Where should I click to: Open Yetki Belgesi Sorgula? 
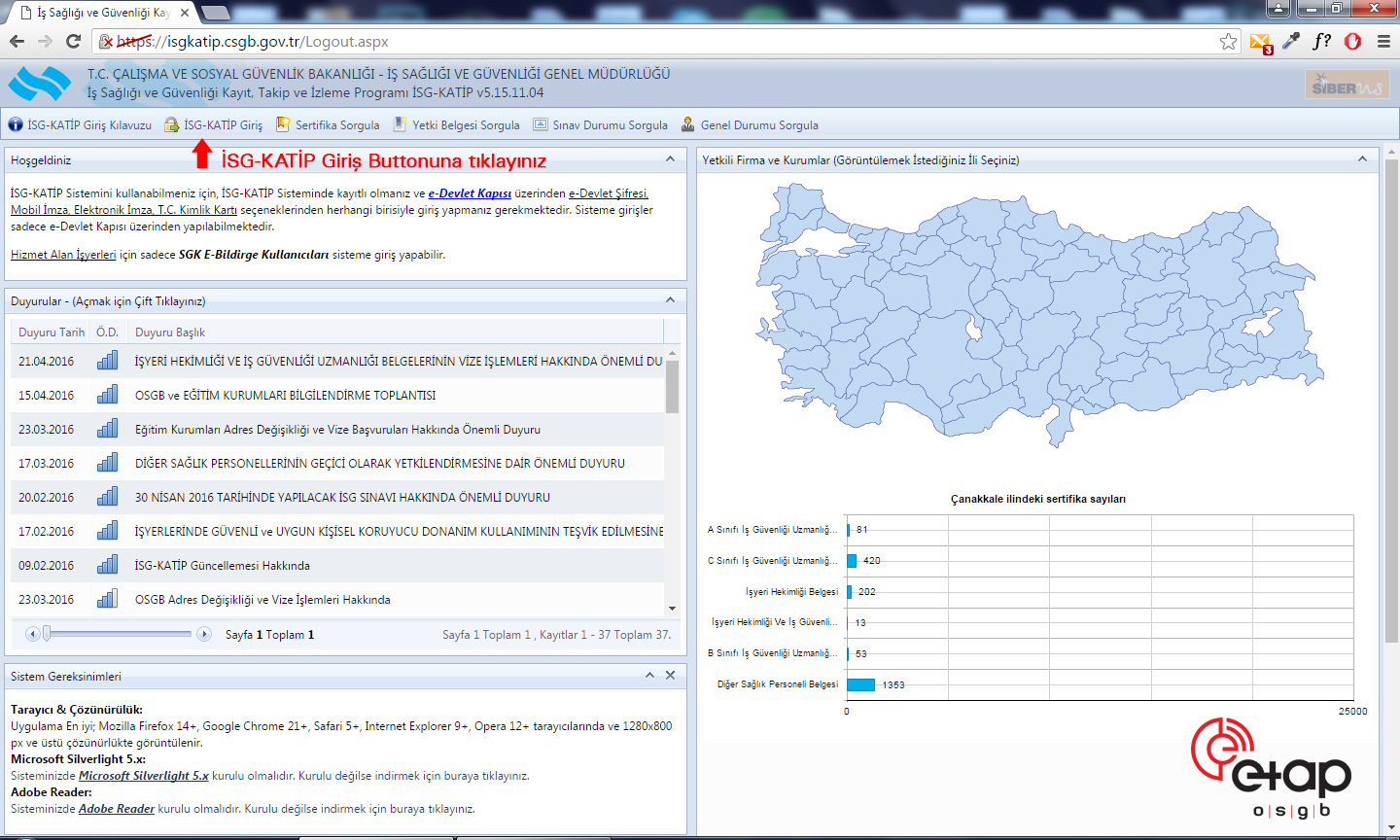tap(456, 124)
